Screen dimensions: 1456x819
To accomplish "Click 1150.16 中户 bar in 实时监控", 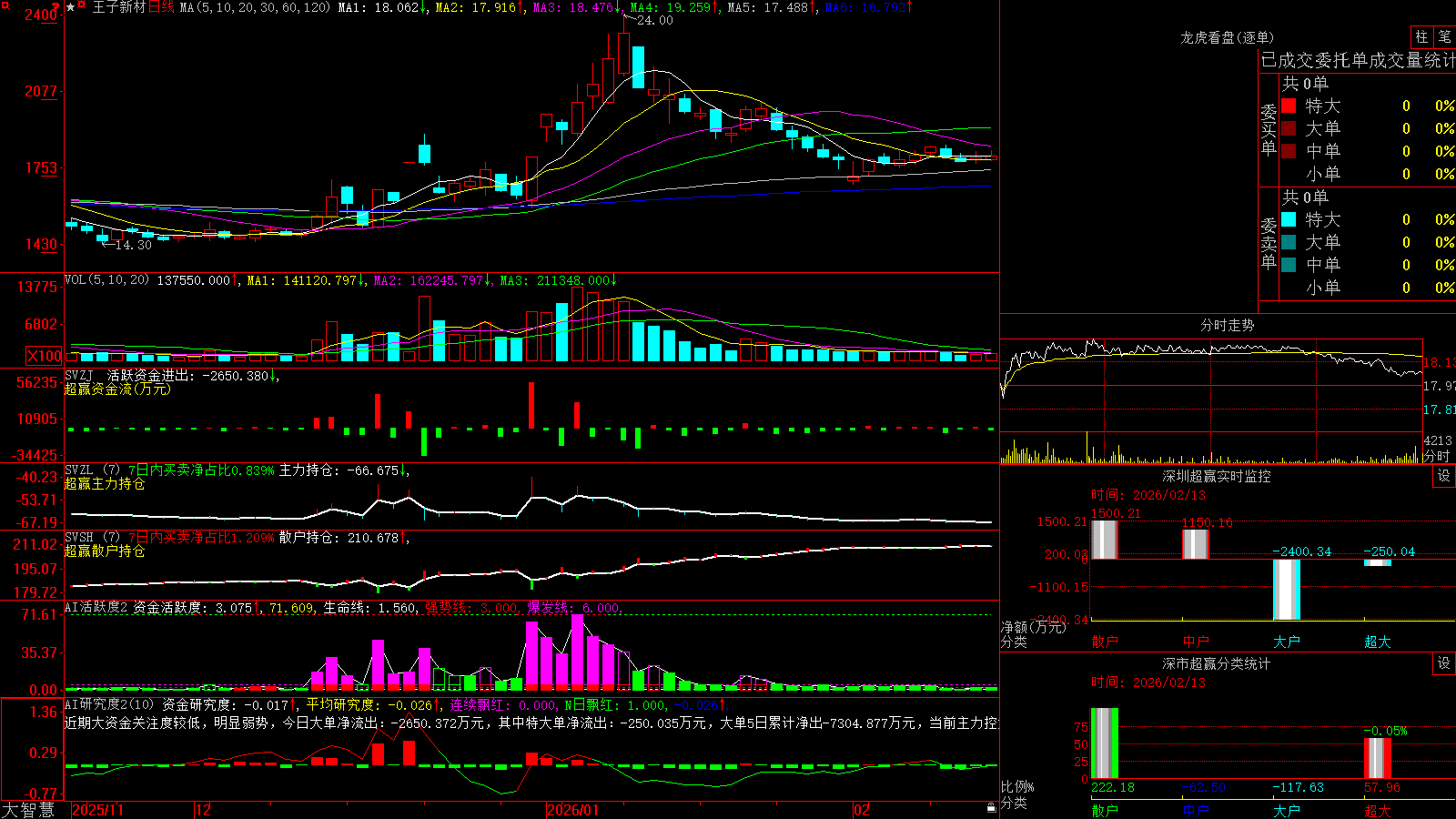I will pos(1196,543).
